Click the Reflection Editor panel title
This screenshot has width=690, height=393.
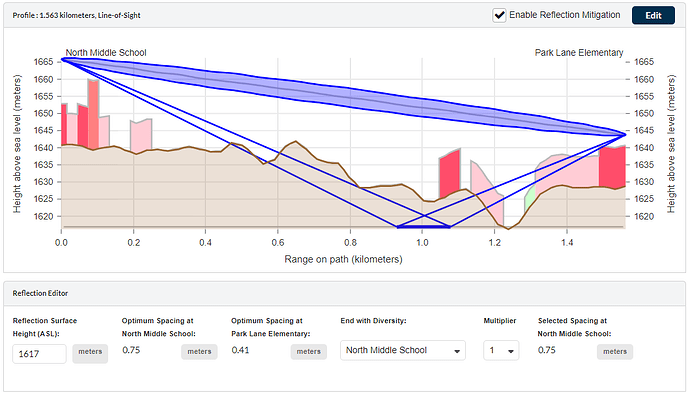tap(40, 293)
